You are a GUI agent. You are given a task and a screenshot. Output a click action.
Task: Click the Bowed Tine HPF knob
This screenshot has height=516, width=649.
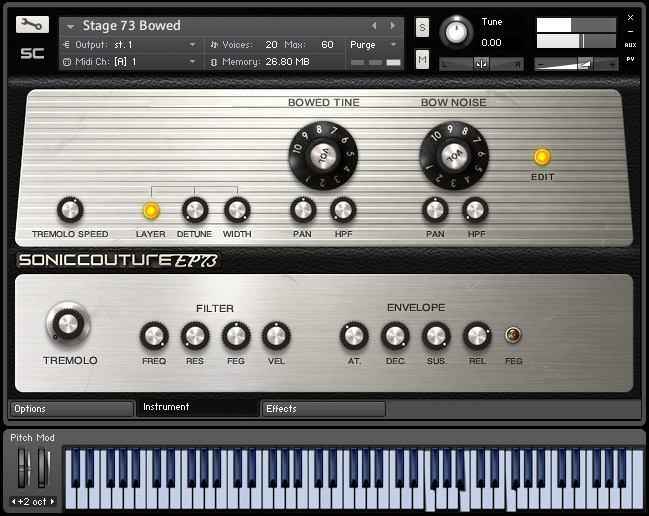pos(343,210)
